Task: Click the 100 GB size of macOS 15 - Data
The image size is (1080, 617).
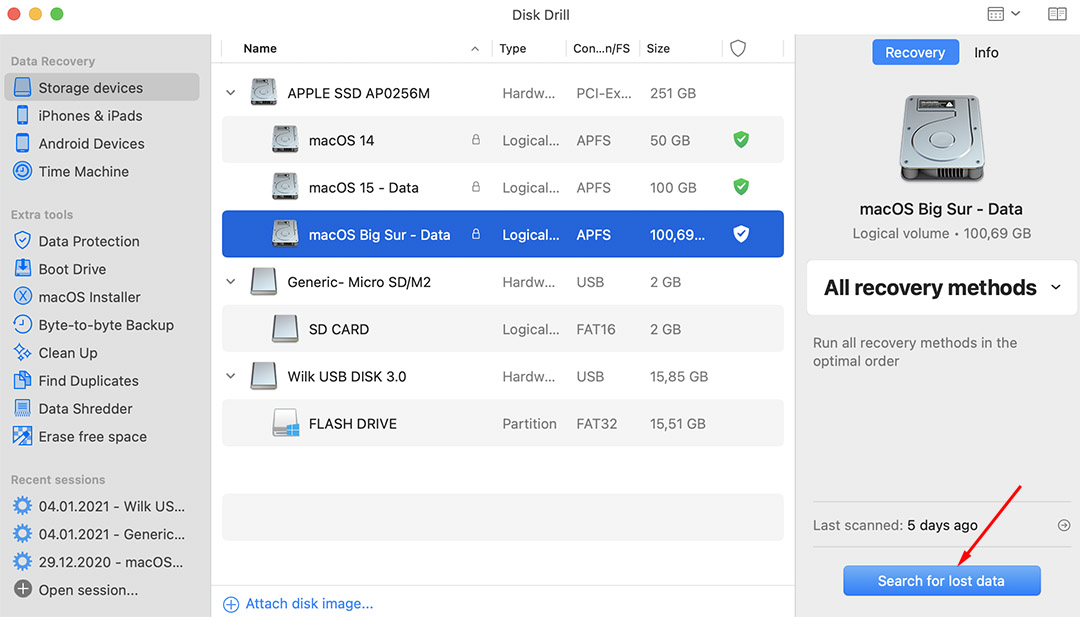Action: tap(673, 187)
